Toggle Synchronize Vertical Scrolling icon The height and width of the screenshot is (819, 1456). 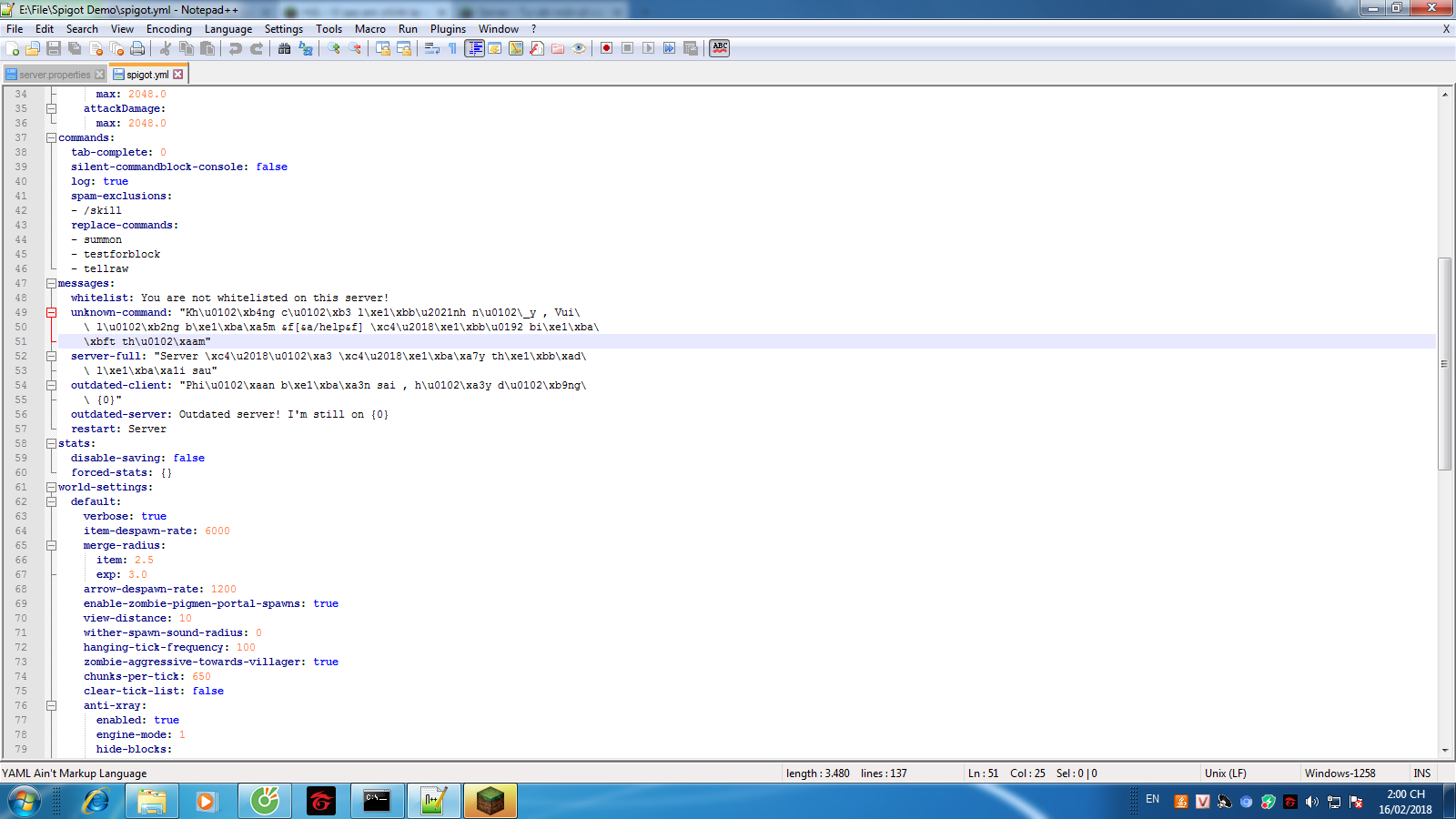point(383,48)
